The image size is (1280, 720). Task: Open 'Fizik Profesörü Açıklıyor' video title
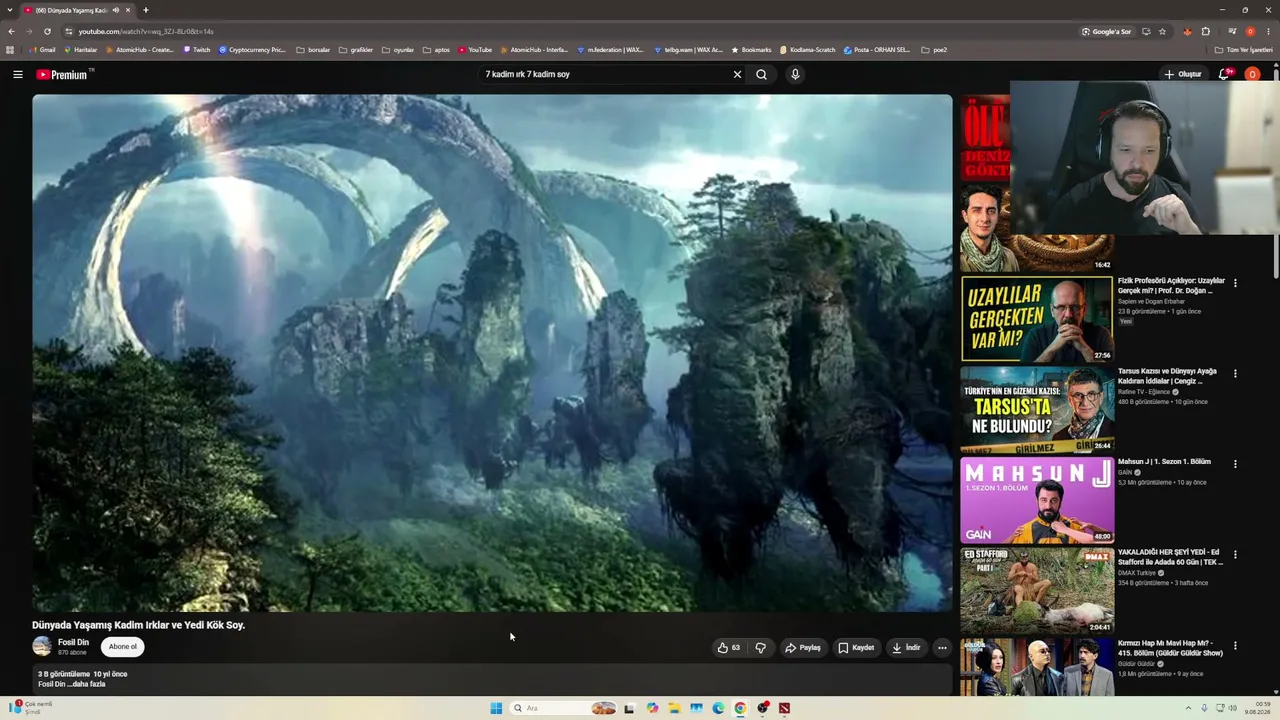(x=1171, y=285)
